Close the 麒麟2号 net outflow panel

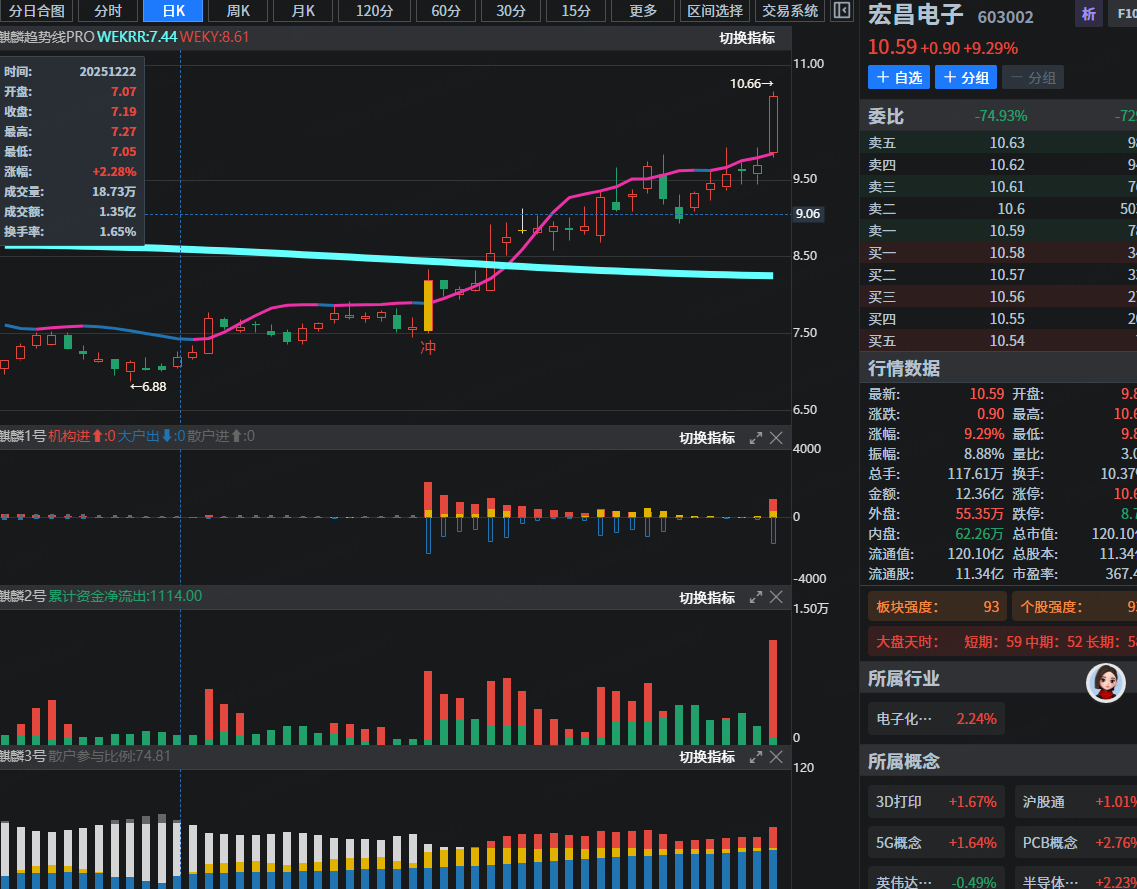[776, 597]
